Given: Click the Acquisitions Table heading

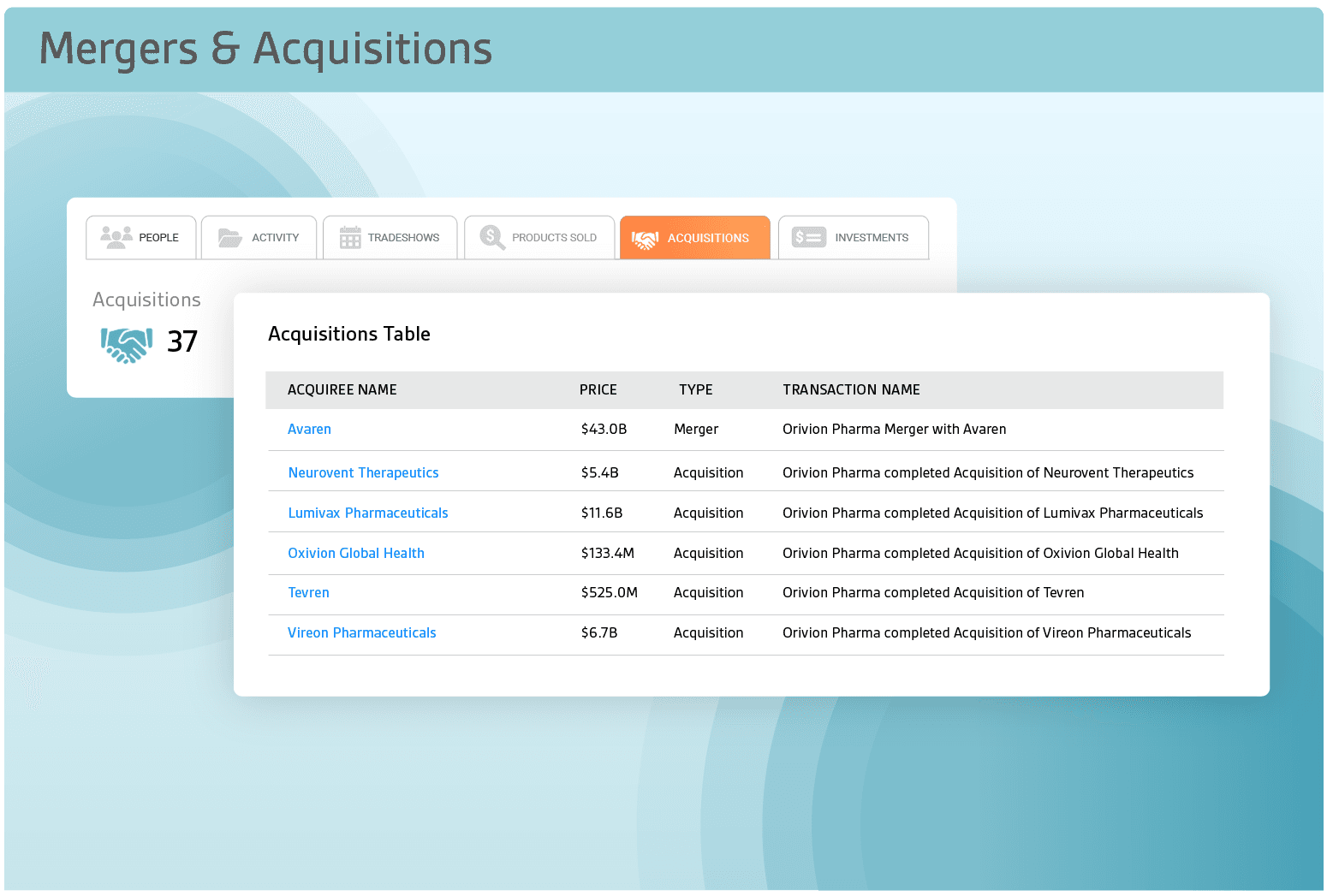Looking at the screenshot, I should tap(349, 335).
